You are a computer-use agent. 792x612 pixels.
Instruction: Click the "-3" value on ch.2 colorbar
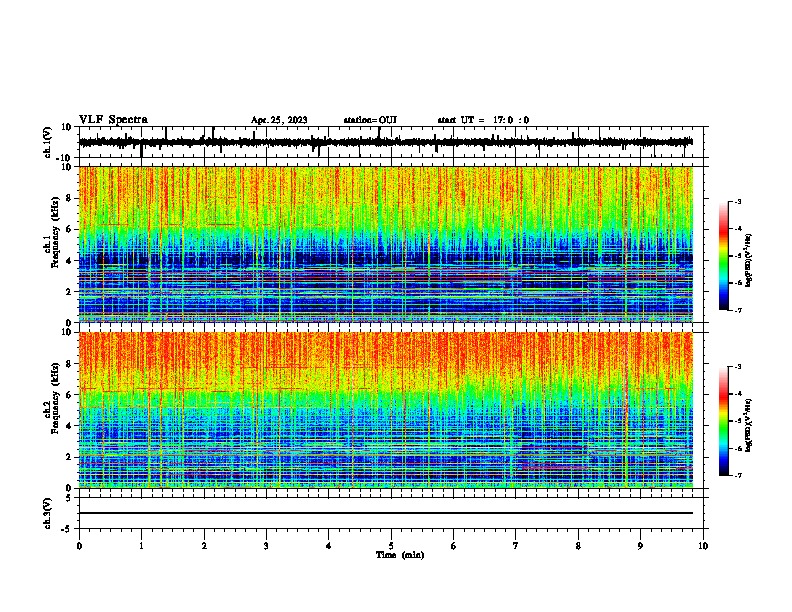click(737, 367)
